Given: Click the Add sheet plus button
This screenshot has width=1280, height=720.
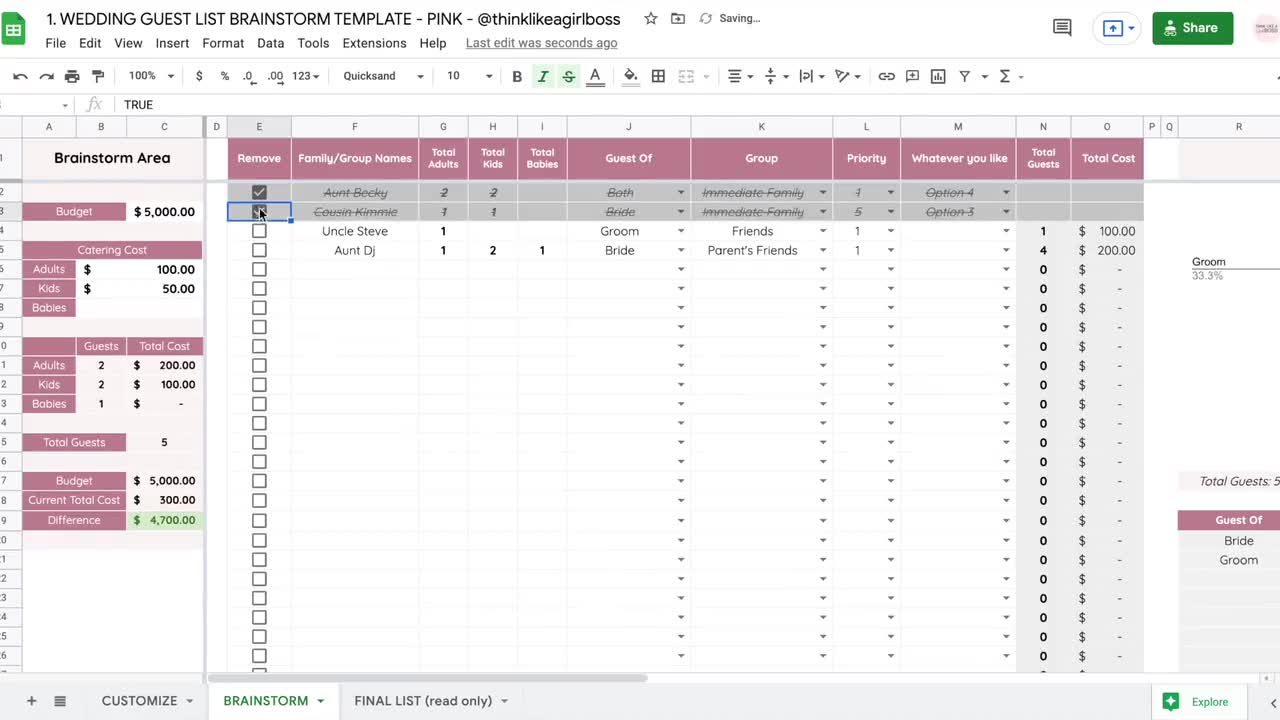Looking at the screenshot, I should coord(31,701).
